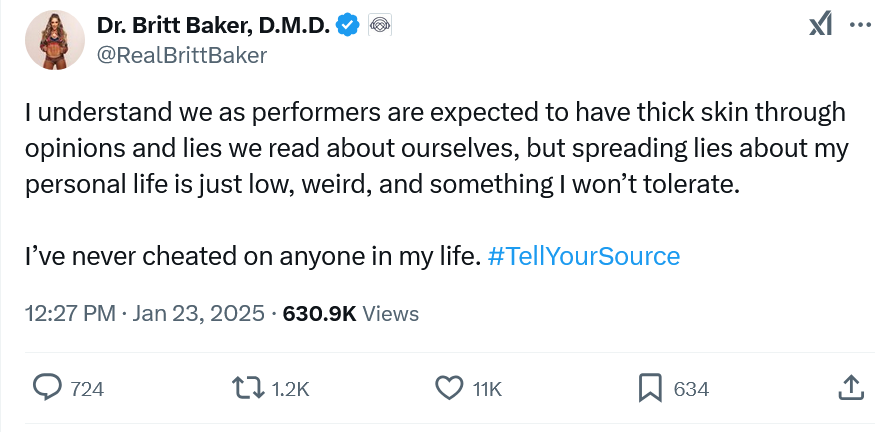
Task: Click the 724 replies count
Action: (x=87, y=389)
